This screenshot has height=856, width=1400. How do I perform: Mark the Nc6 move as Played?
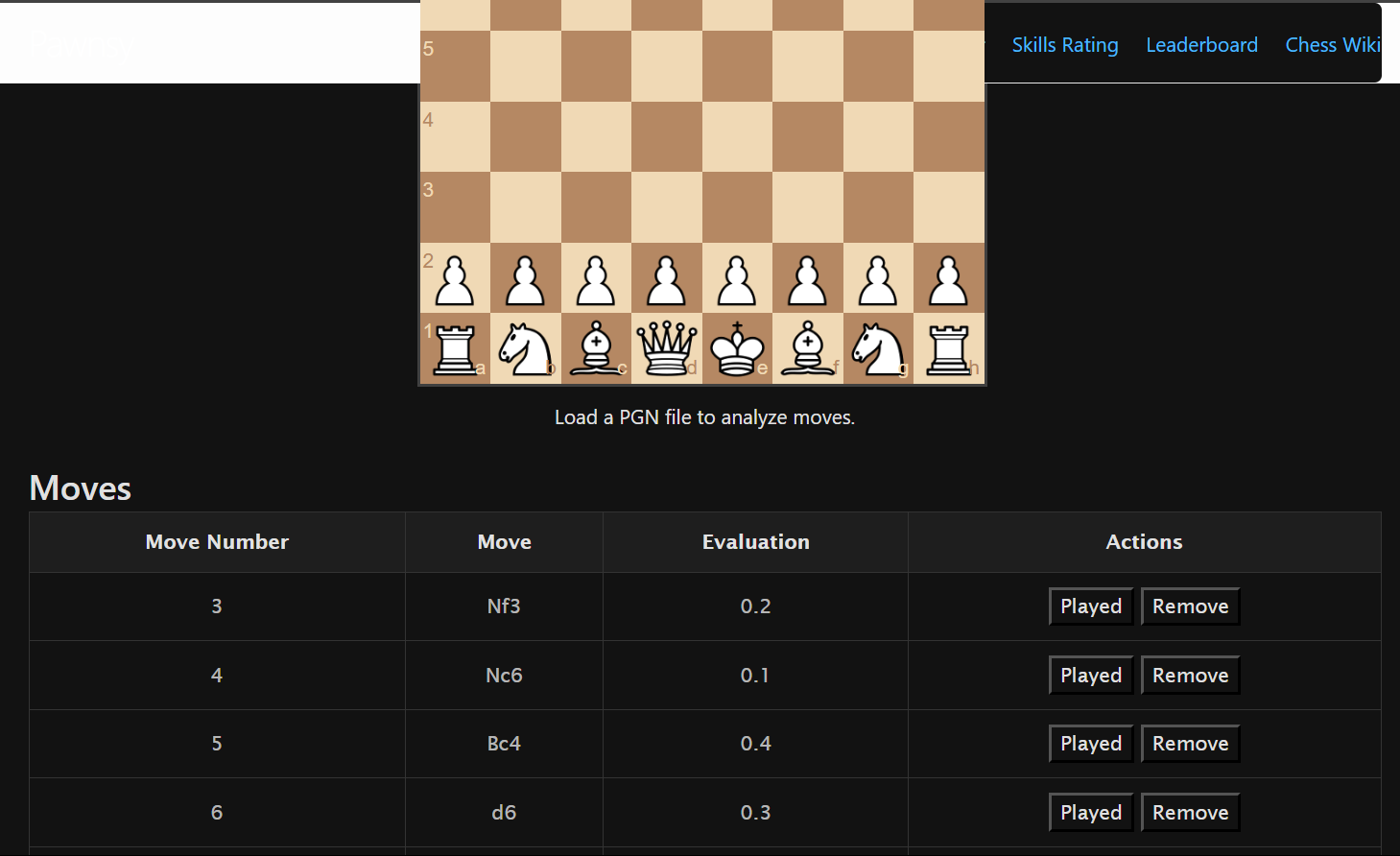tap(1090, 676)
